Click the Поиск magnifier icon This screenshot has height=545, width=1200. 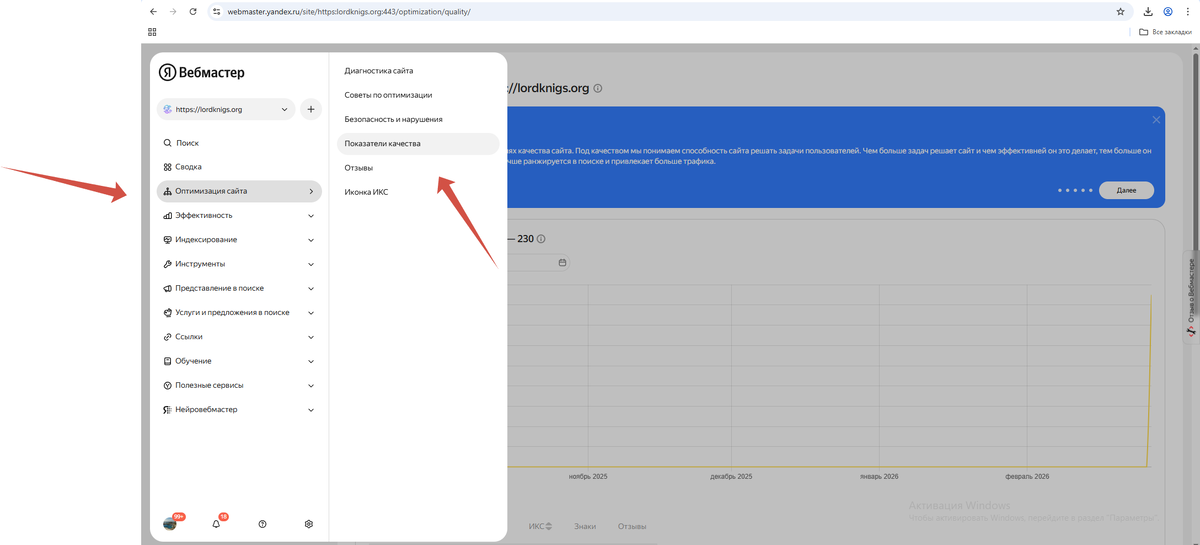[x=167, y=143]
